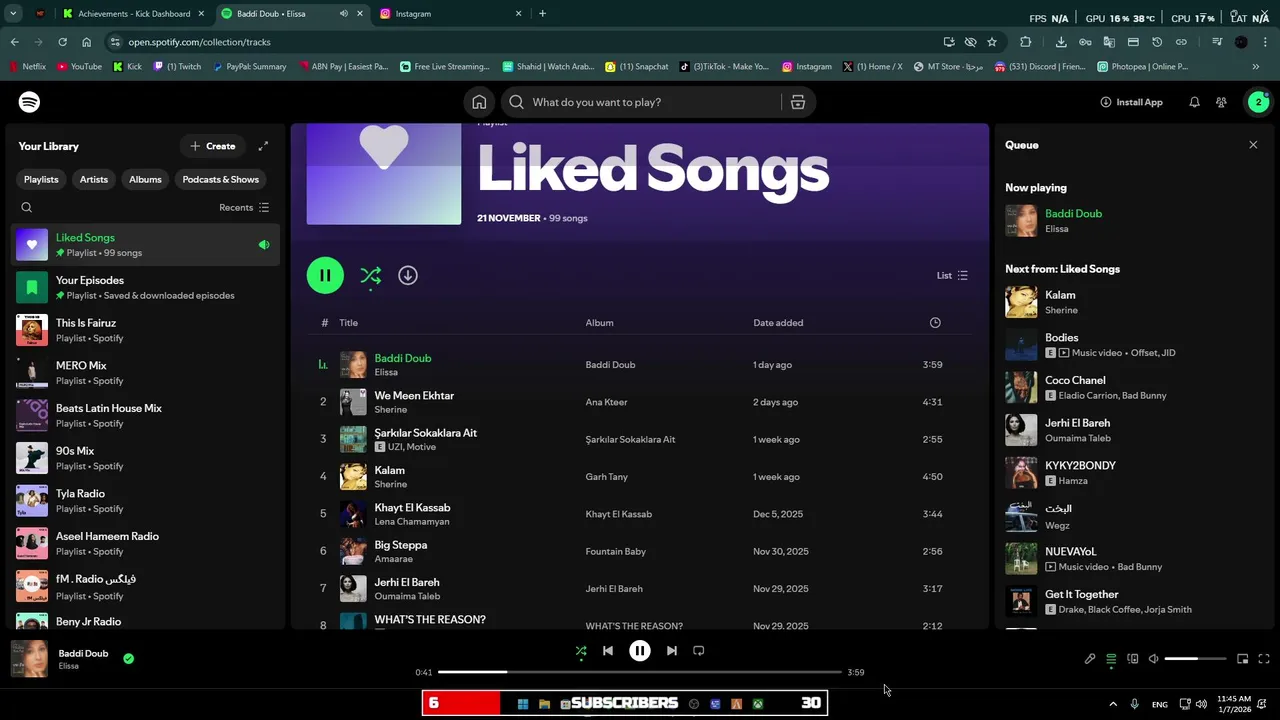Viewport: 1280px width, 720px height.
Task: Open the YouTube bookmark
Action: (79, 67)
